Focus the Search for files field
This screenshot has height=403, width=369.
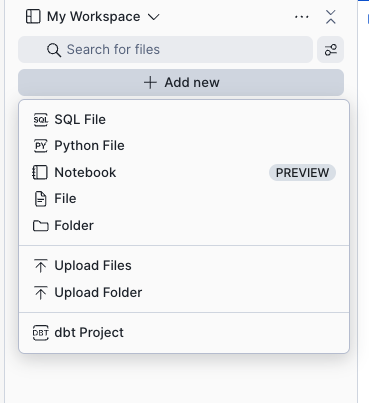(x=165, y=50)
